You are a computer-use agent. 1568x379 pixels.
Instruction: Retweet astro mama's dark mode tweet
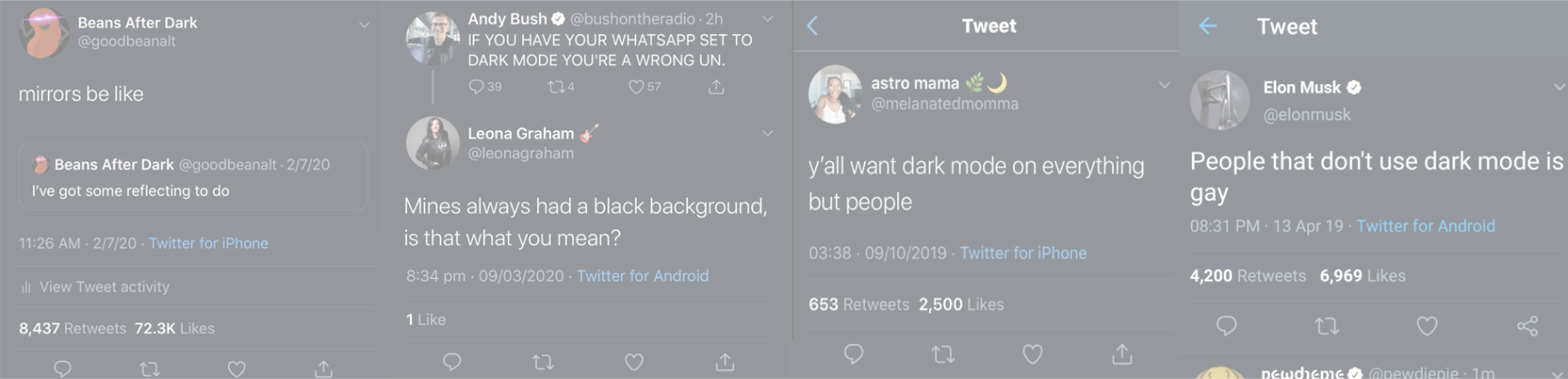pos(943,354)
